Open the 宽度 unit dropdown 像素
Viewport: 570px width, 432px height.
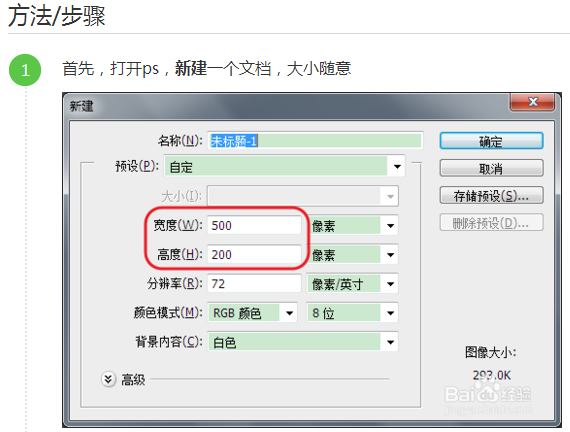353,226
